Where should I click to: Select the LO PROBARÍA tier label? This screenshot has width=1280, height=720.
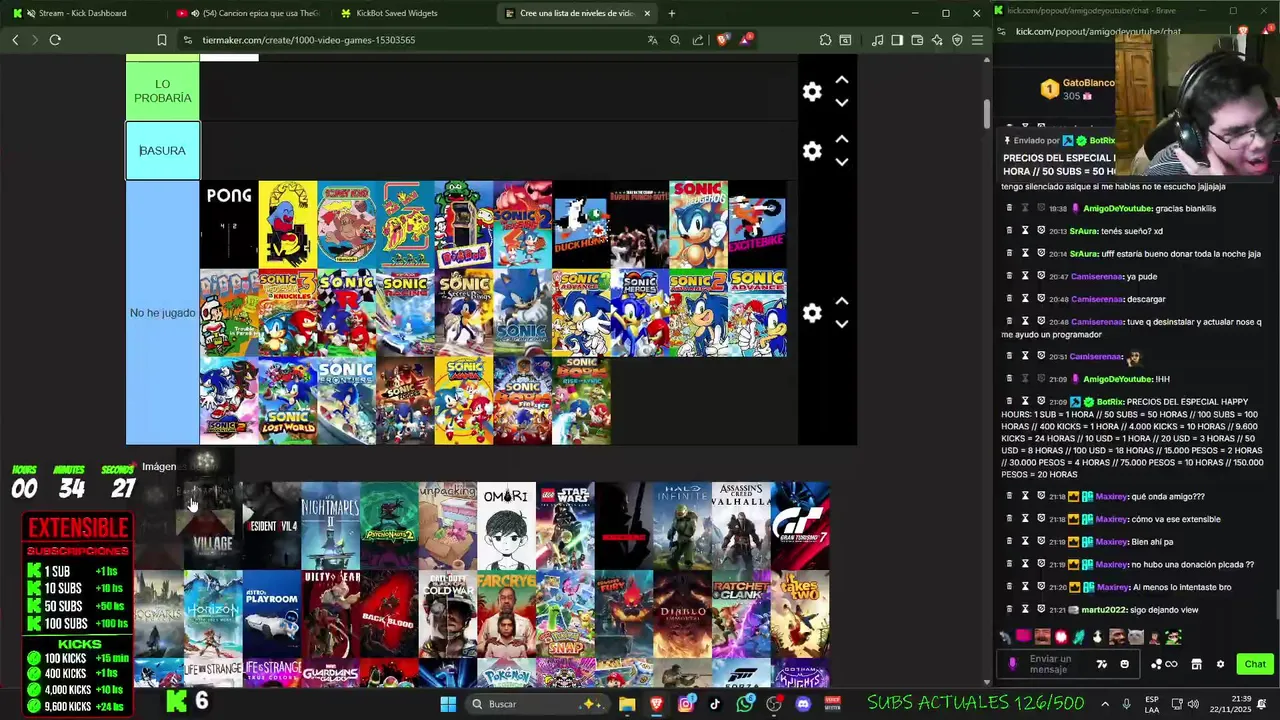(x=162, y=91)
